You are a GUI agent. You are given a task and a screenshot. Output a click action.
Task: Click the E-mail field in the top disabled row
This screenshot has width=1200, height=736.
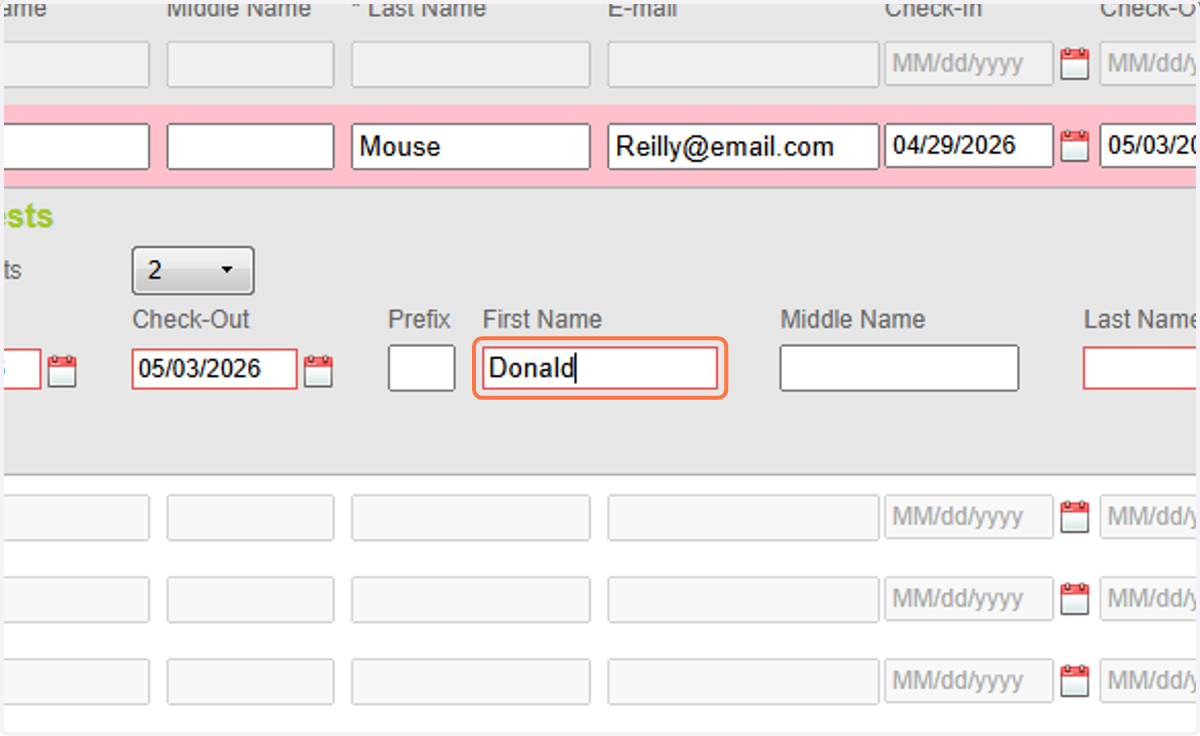coord(743,64)
